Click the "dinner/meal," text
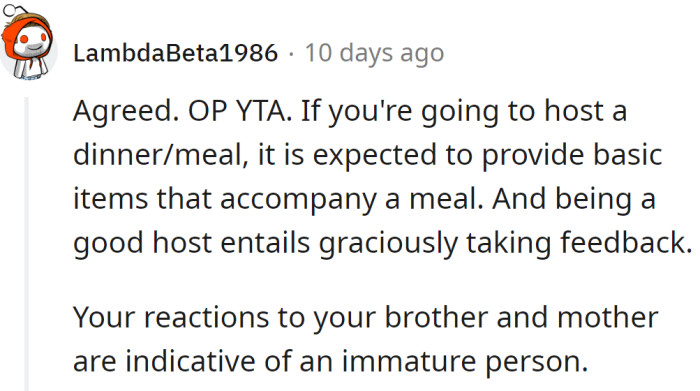This screenshot has width=700, height=391. [x=161, y=155]
